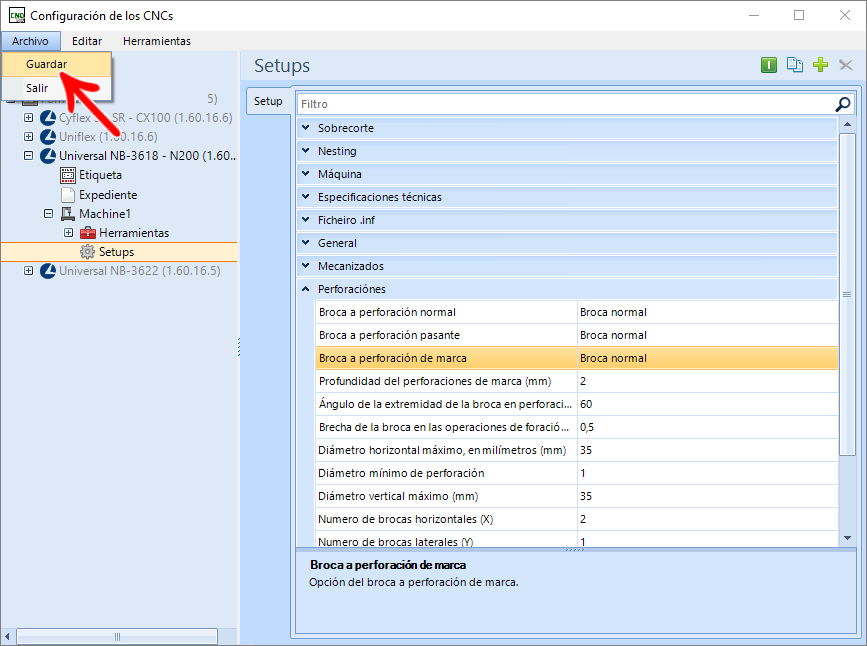Expand the Universal NB-3622 tree node
Screen dimensions: 867x646
28,271
